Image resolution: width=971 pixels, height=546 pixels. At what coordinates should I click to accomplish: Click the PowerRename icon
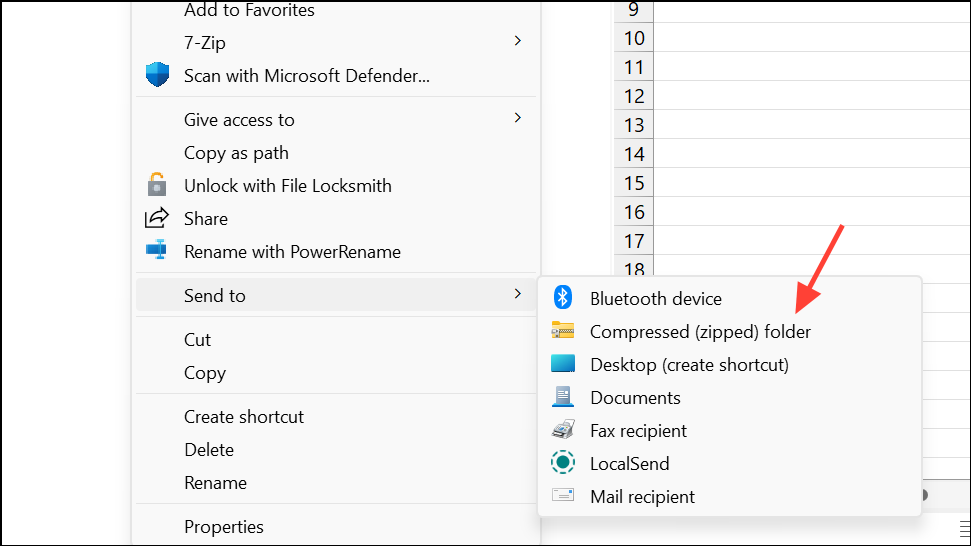coord(157,251)
